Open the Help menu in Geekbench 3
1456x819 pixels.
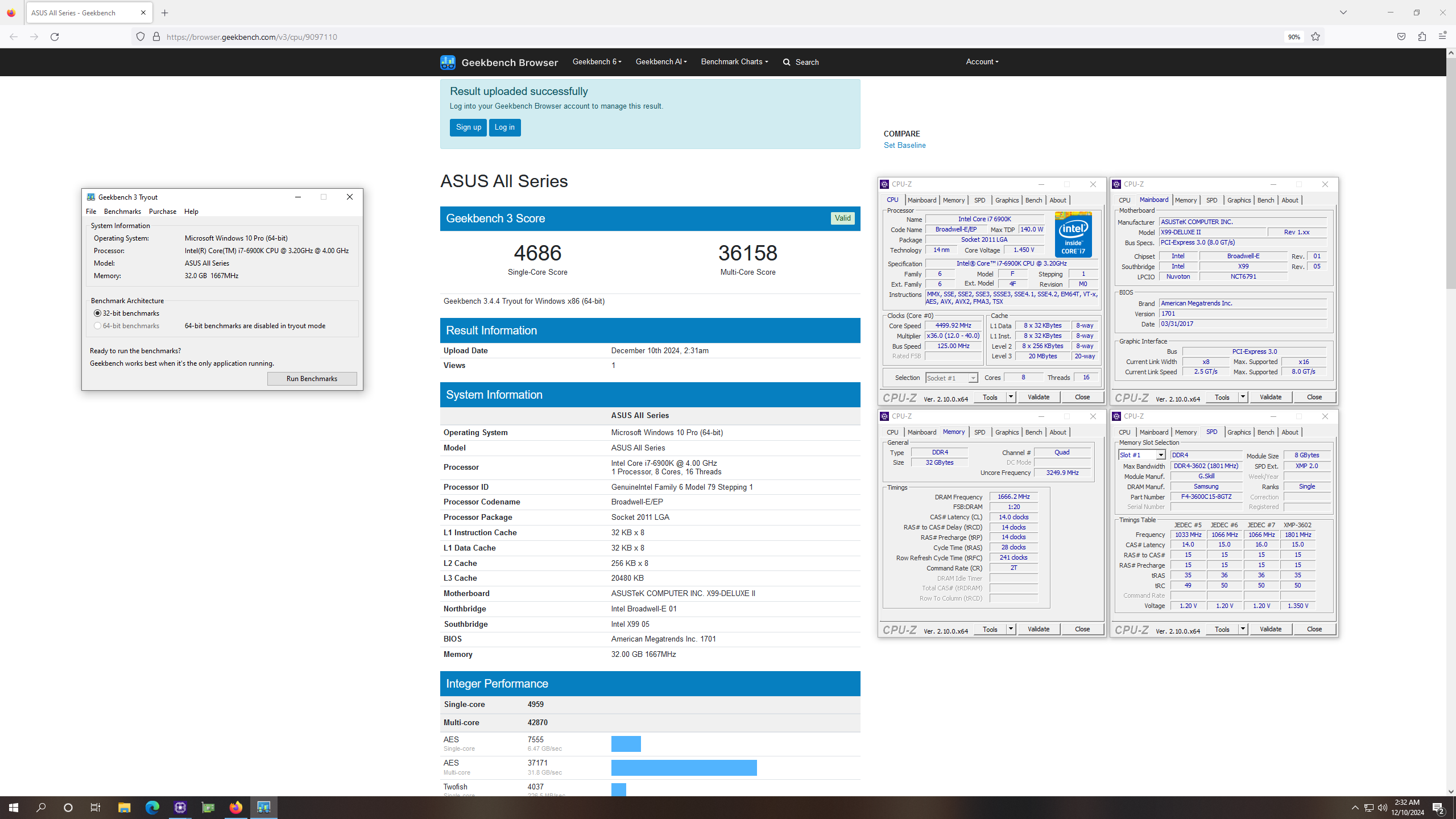[191, 212]
